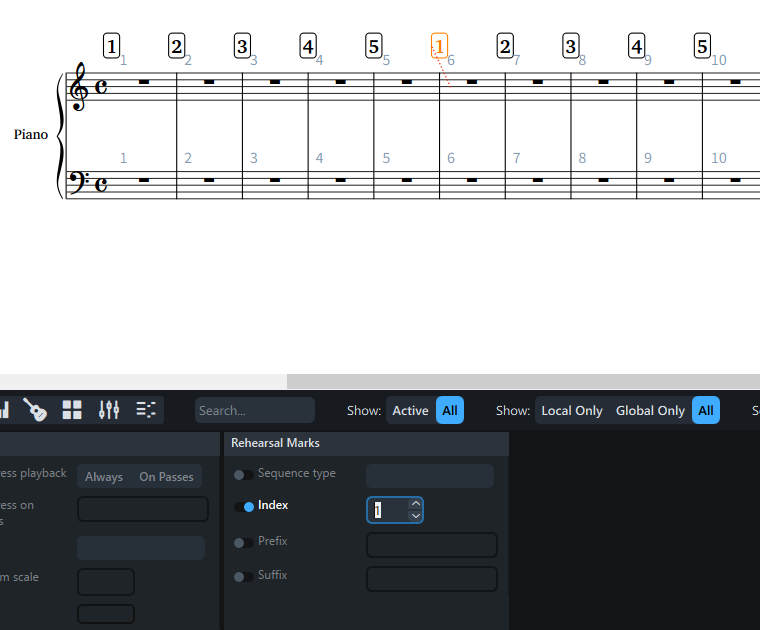Open the Fretboard panel guitar icon
The image size is (760, 630).
pos(35,410)
